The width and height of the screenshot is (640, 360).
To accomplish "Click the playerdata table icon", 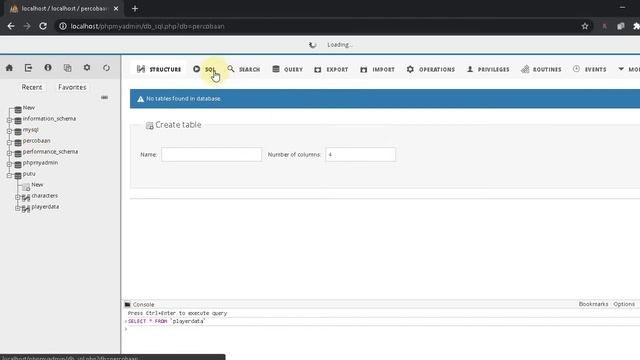I will click(26, 209).
